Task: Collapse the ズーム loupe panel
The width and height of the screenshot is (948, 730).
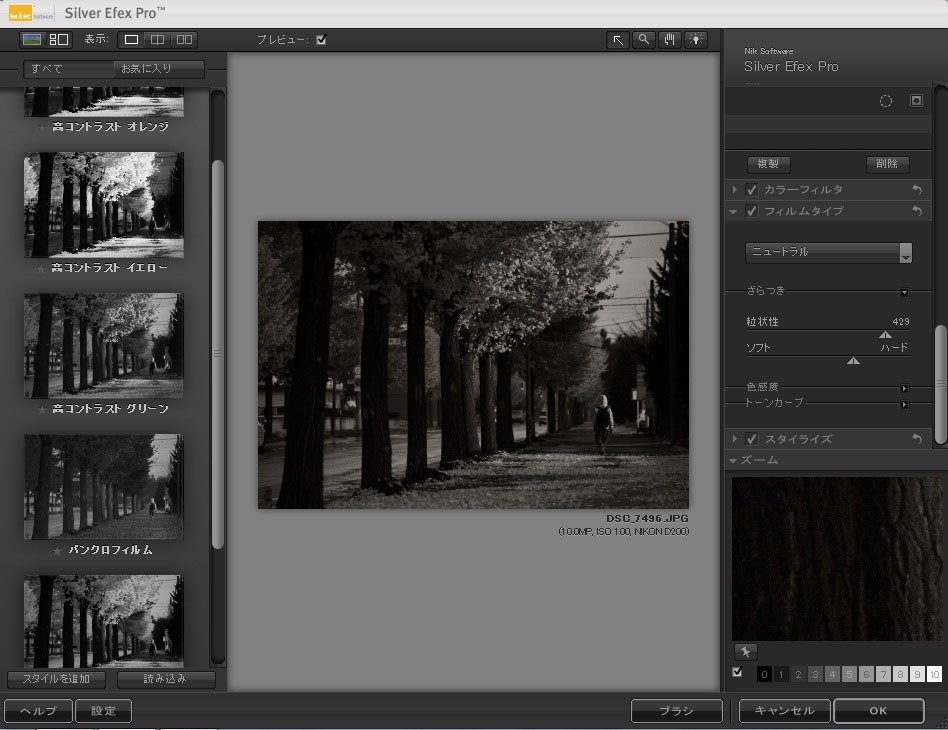Action: point(733,461)
